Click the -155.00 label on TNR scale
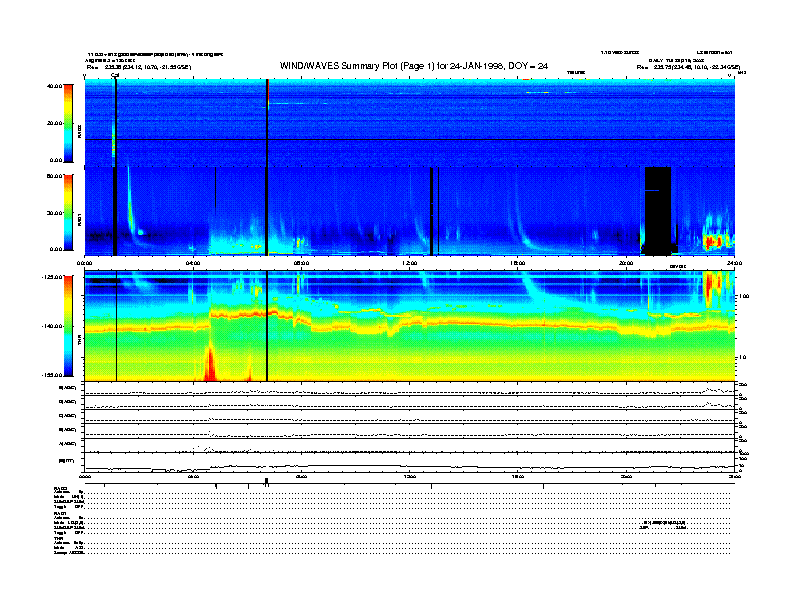The width and height of the screenshot is (792, 612). point(52,375)
